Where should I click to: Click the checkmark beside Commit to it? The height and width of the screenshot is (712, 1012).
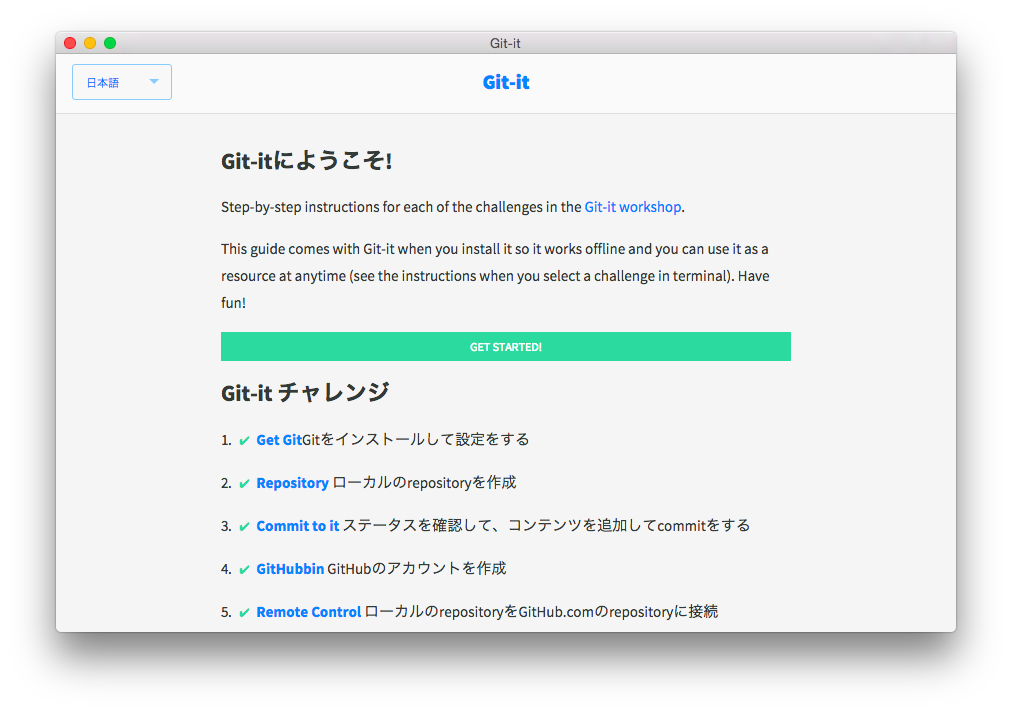pyautogui.click(x=245, y=525)
